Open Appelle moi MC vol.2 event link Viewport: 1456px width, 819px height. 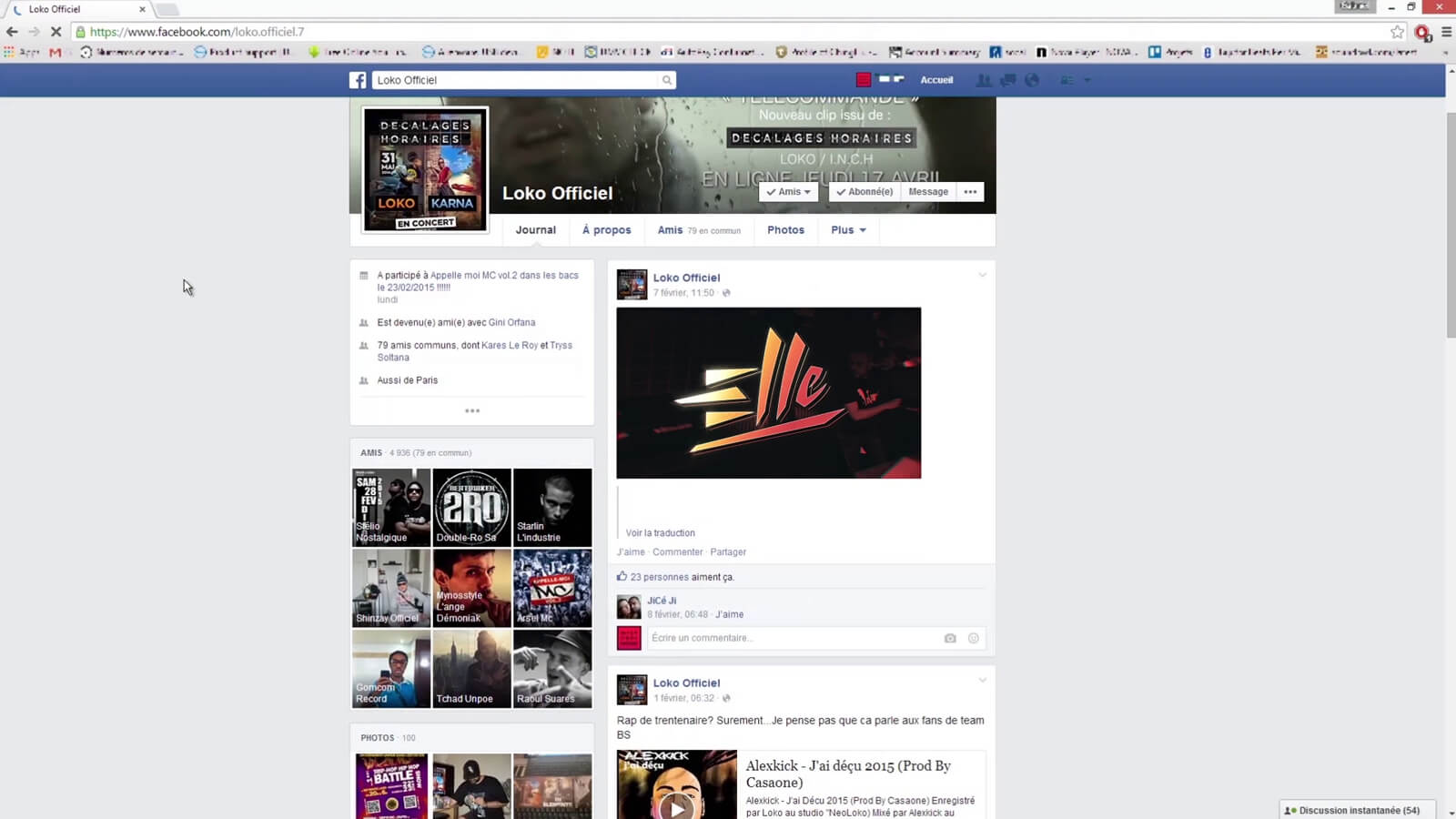pyautogui.click(x=504, y=275)
